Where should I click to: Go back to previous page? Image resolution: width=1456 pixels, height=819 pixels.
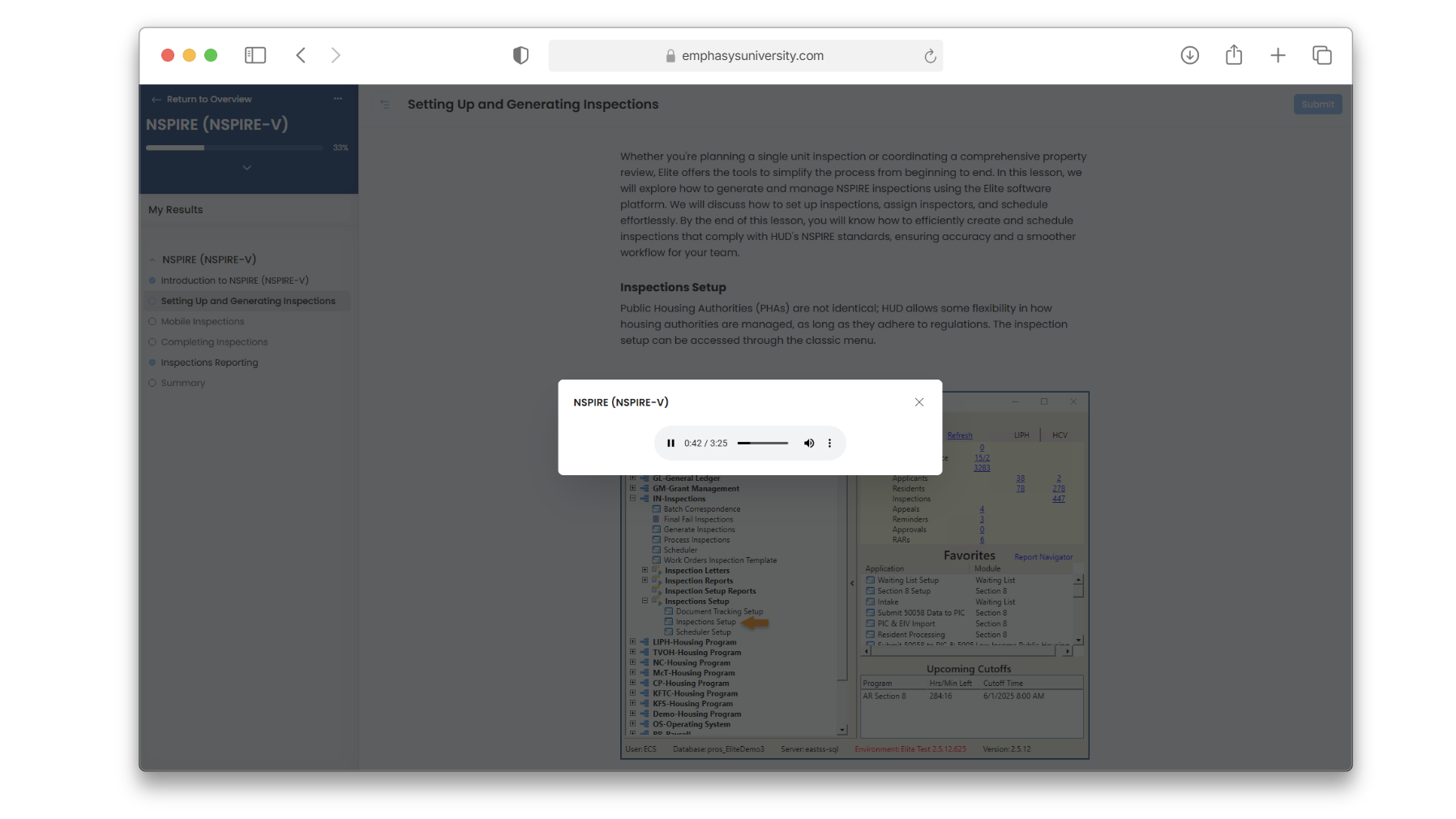[x=301, y=55]
